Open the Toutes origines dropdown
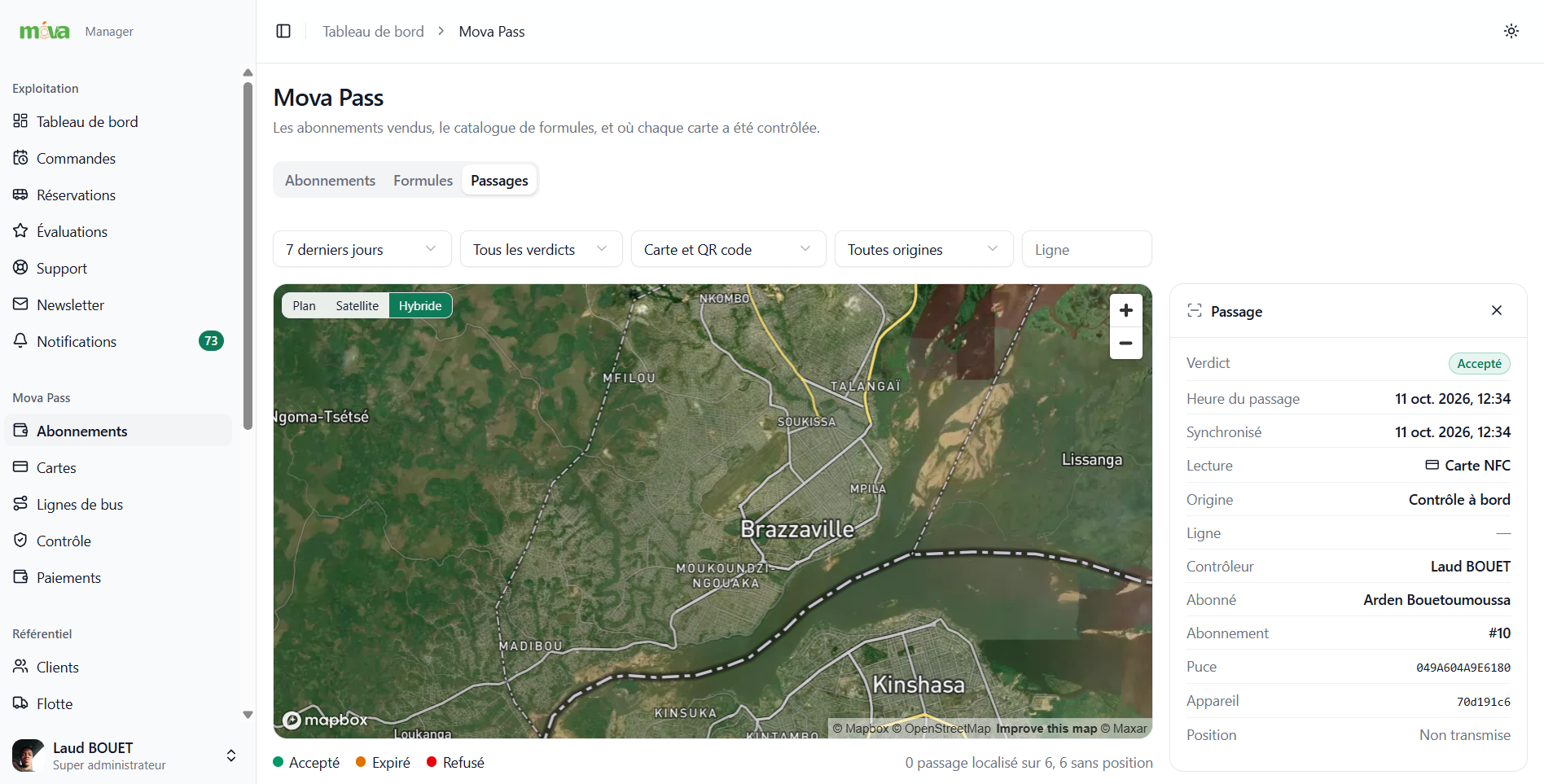1544x784 pixels. coord(924,249)
